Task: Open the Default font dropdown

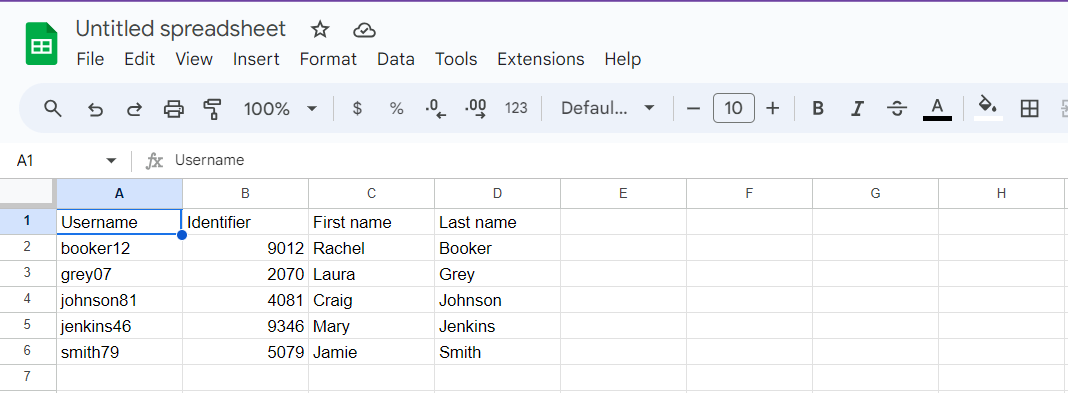Action: tap(608, 108)
